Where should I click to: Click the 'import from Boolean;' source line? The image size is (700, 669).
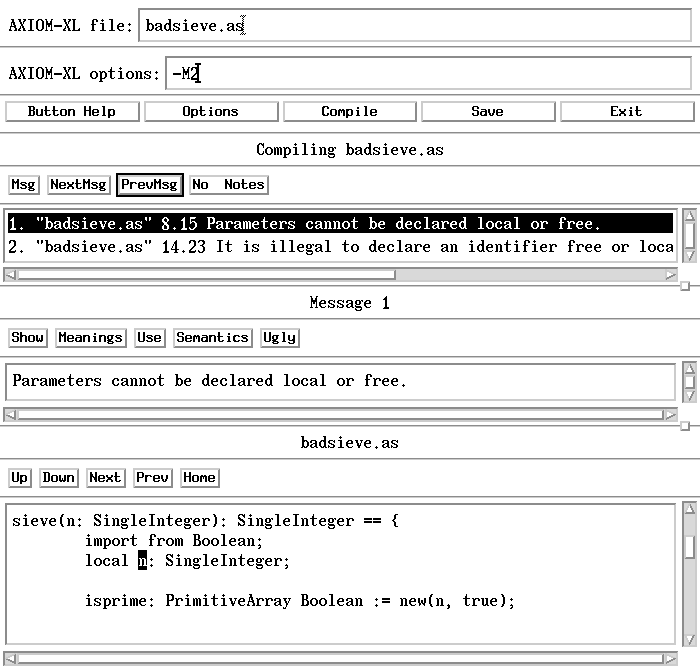tap(174, 540)
